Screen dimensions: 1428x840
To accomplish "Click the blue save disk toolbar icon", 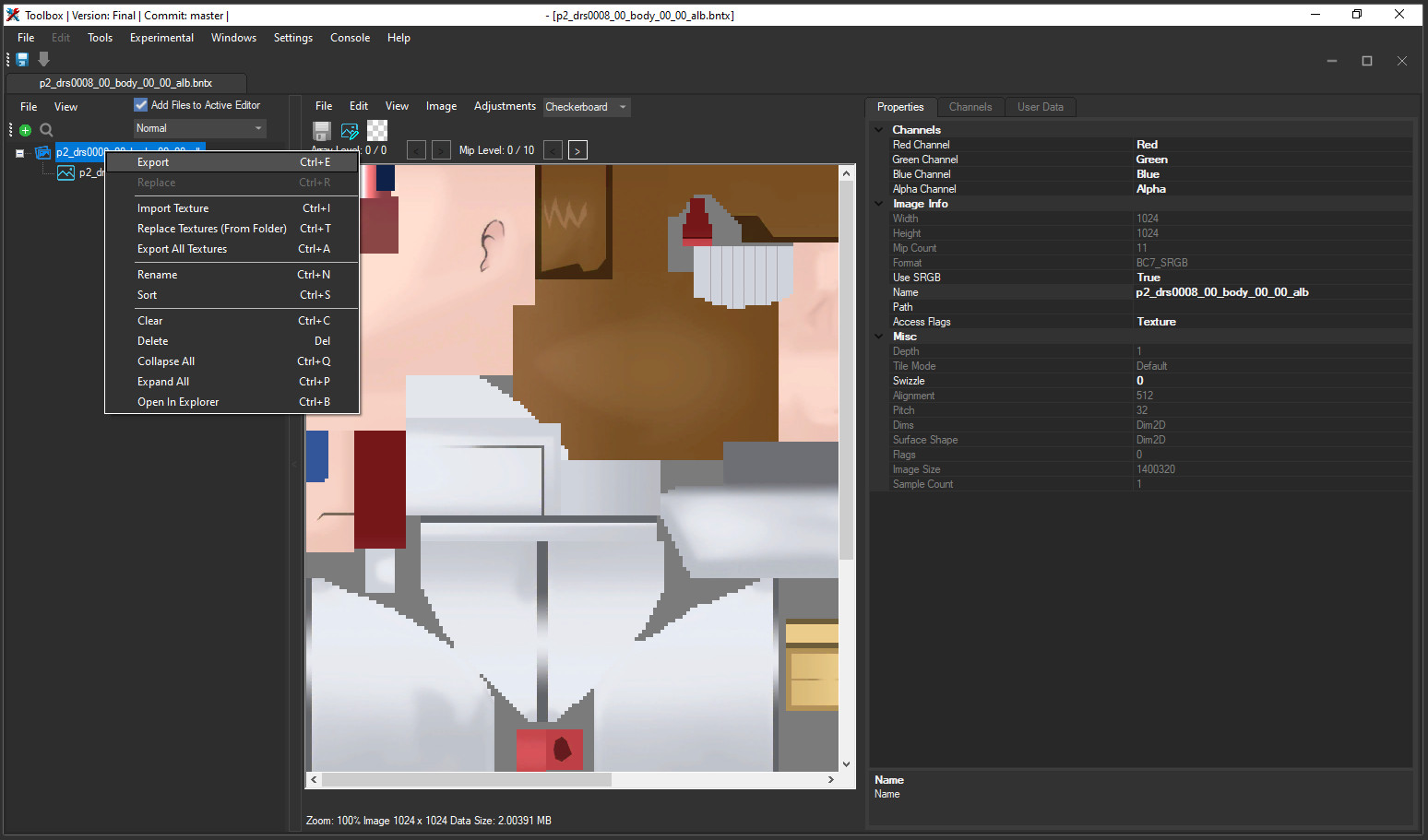I will (x=22, y=59).
